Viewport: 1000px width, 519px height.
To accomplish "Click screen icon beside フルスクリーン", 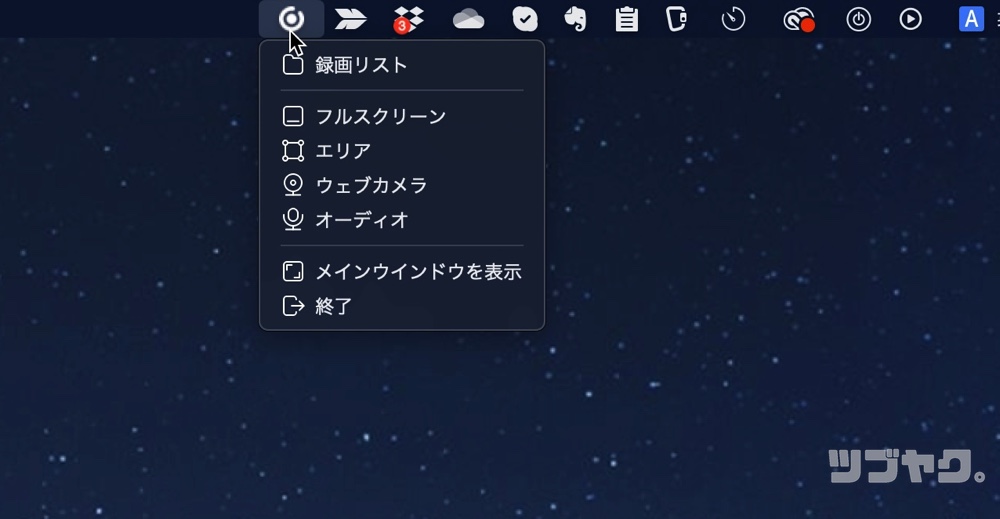I will (293, 116).
